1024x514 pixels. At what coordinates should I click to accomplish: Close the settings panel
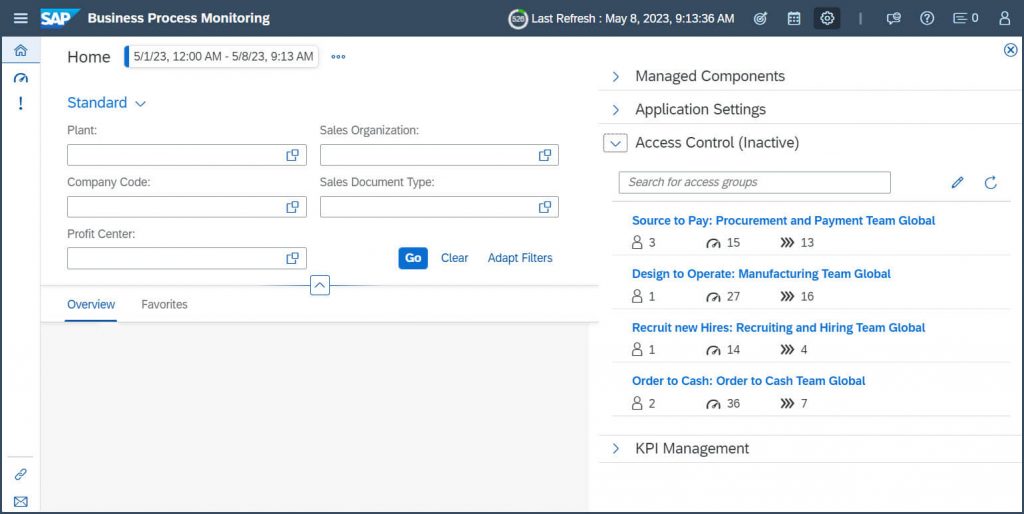pyautogui.click(x=1010, y=50)
